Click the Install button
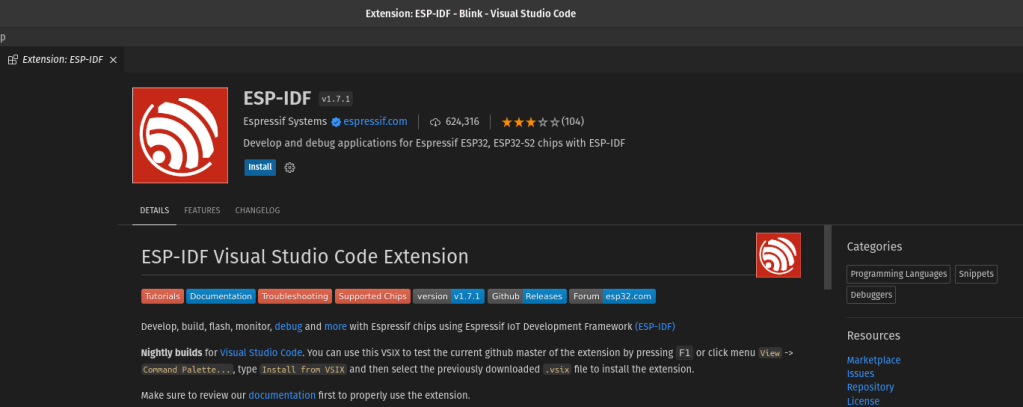This screenshot has width=1023, height=407. [x=260, y=167]
